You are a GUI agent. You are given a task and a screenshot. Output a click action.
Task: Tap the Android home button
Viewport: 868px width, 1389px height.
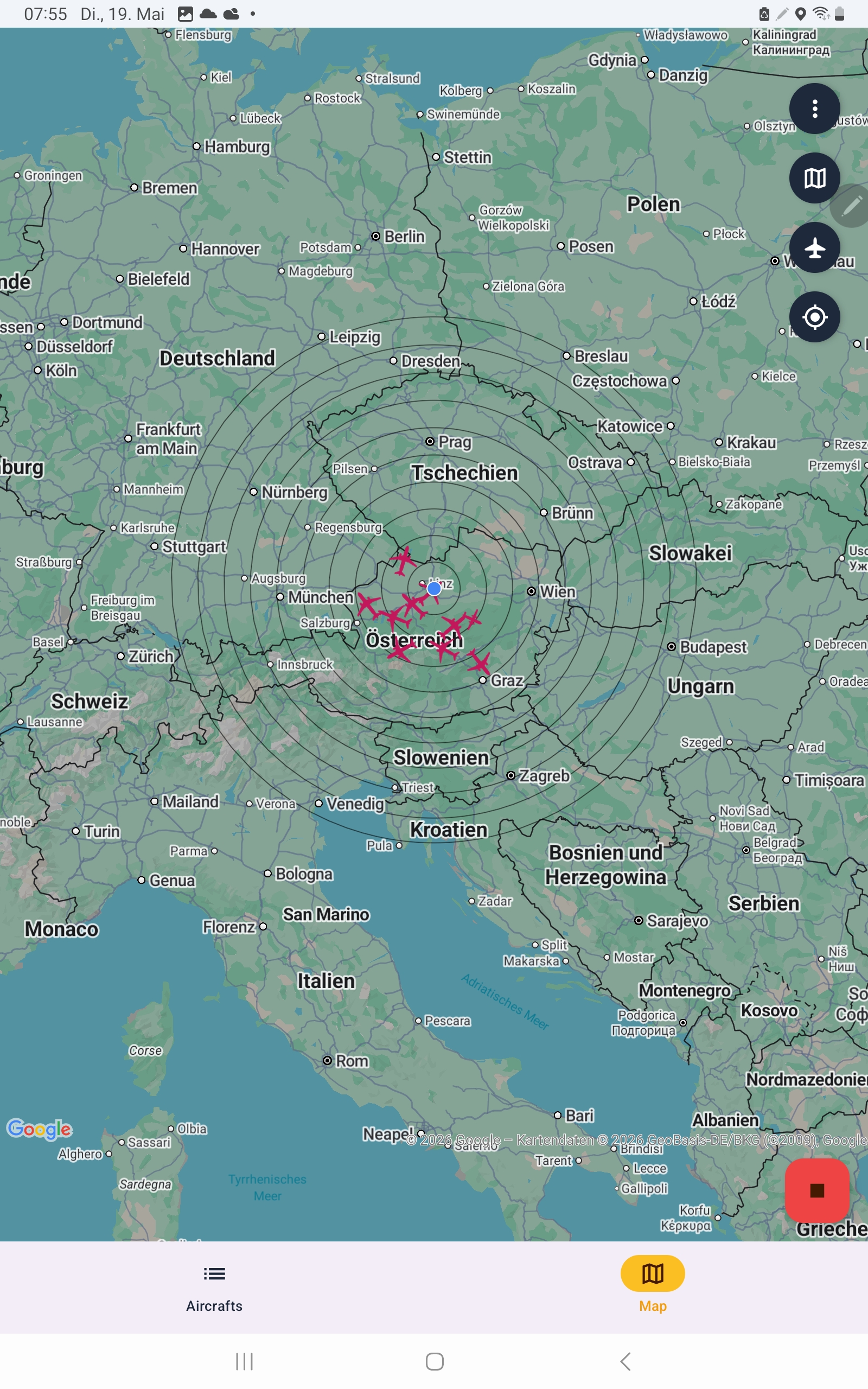435,1361
